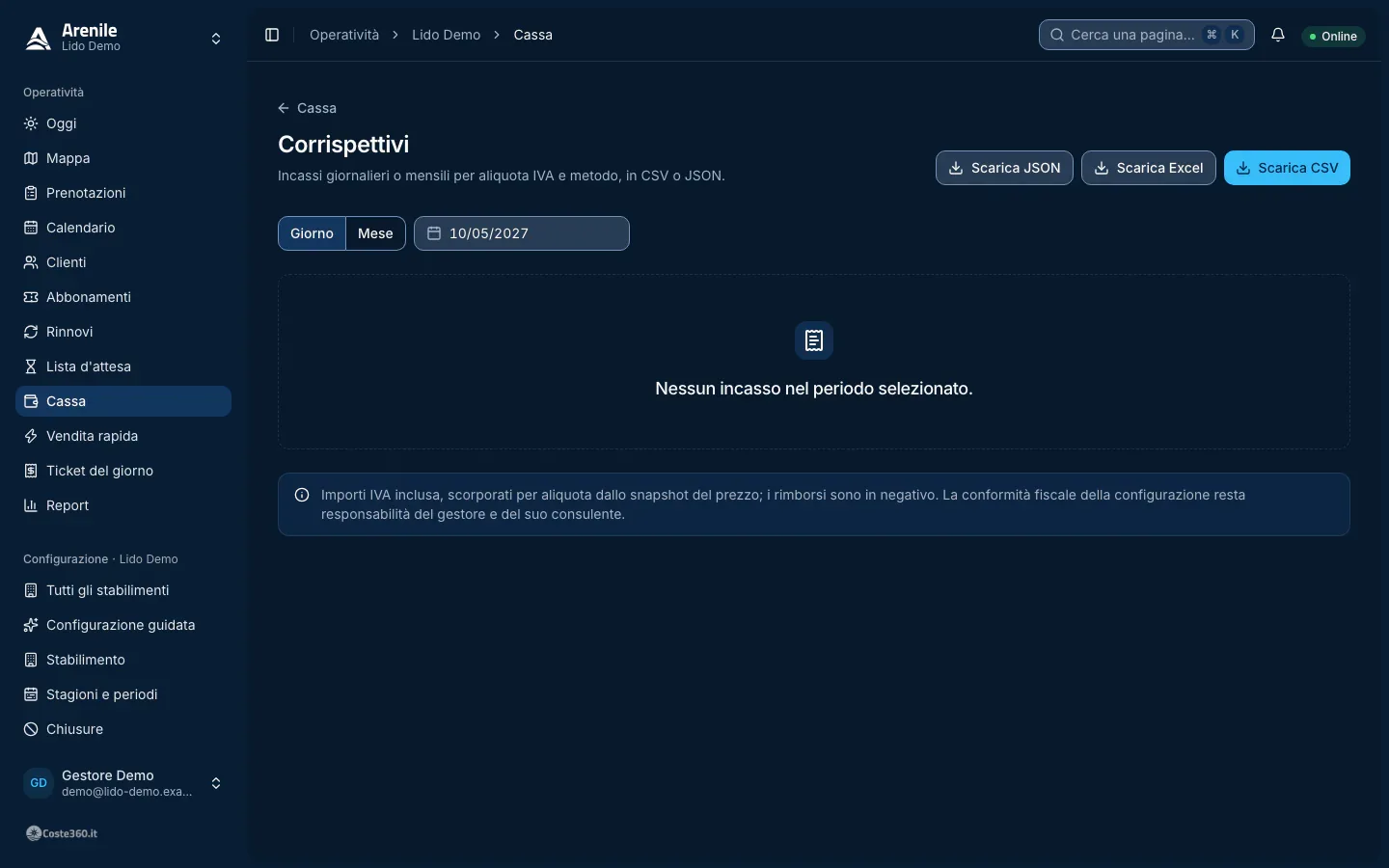The width and height of the screenshot is (1389, 868).
Task: Click the Rinnovi refresh icon
Action: (x=31, y=332)
